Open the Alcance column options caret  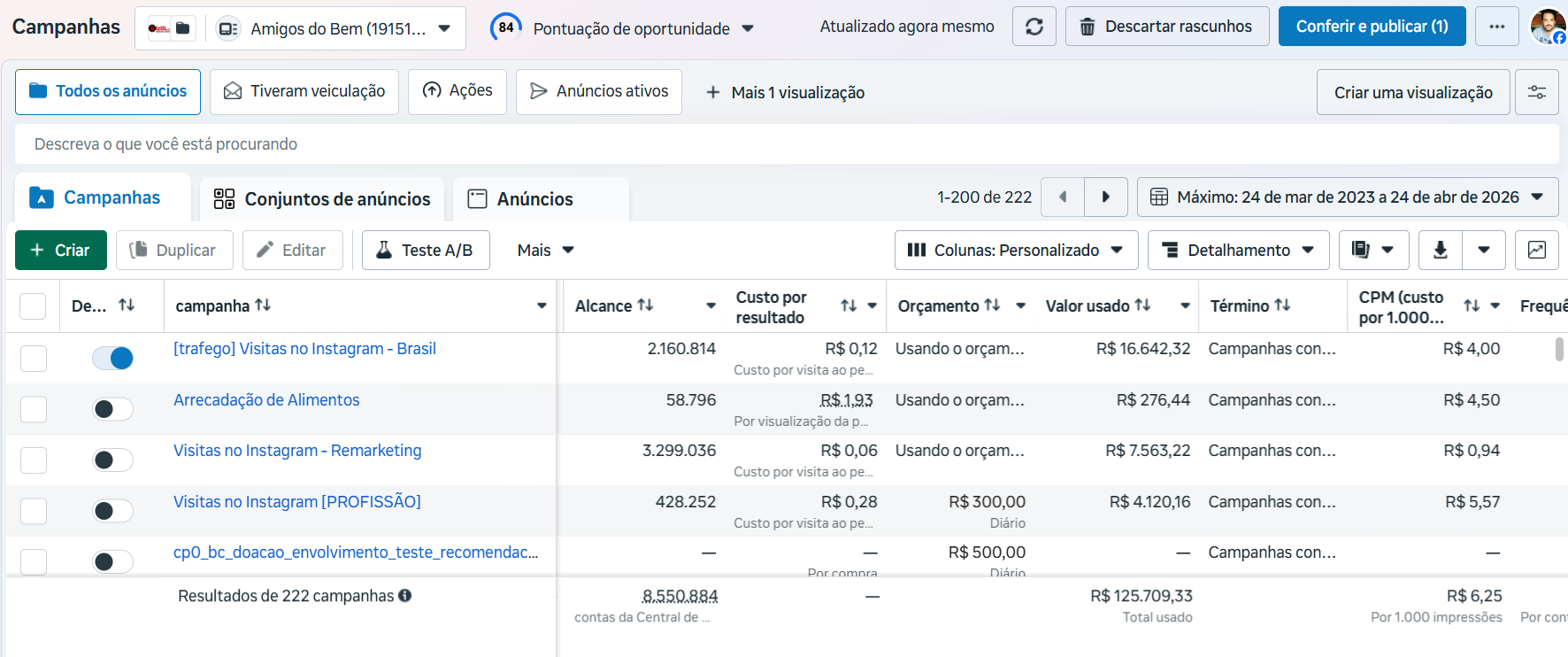(x=711, y=305)
